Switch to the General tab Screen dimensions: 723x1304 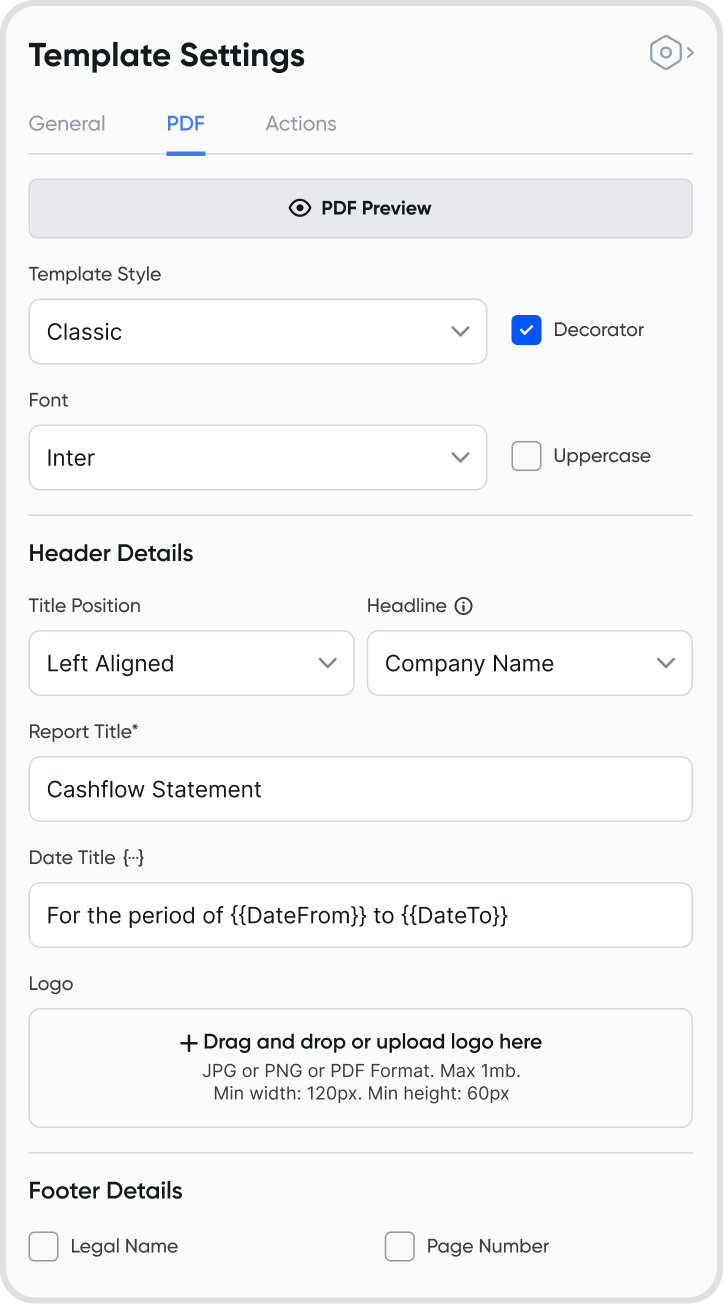[67, 124]
